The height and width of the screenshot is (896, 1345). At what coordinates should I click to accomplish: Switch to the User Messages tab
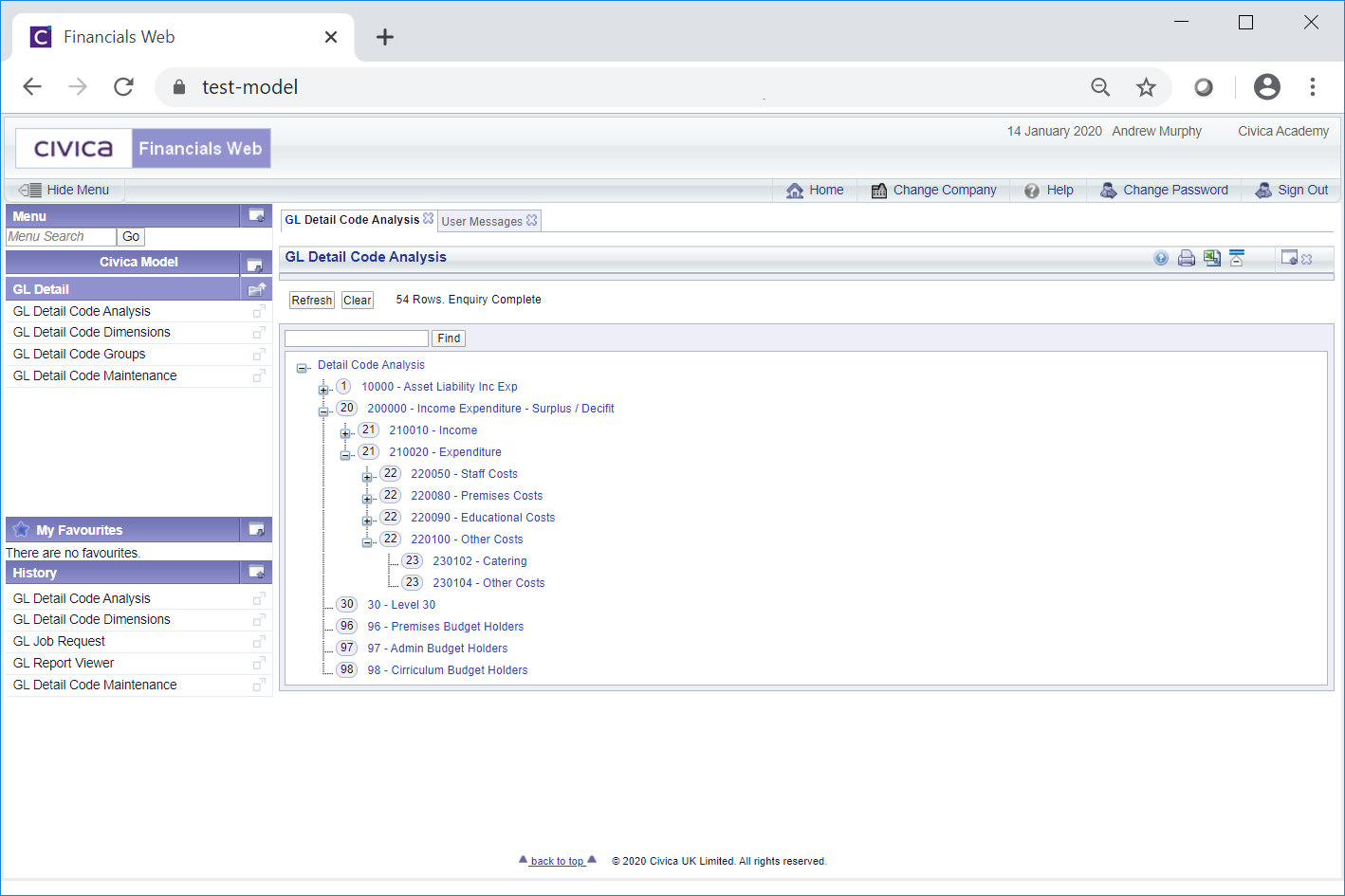click(482, 221)
